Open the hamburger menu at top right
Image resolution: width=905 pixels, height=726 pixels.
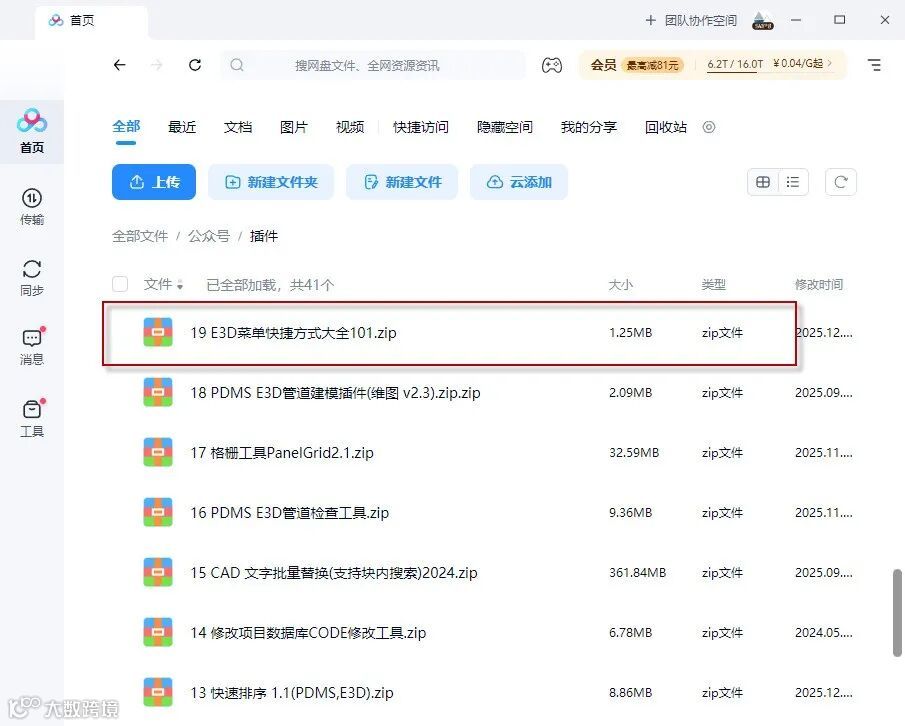(x=874, y=65)
